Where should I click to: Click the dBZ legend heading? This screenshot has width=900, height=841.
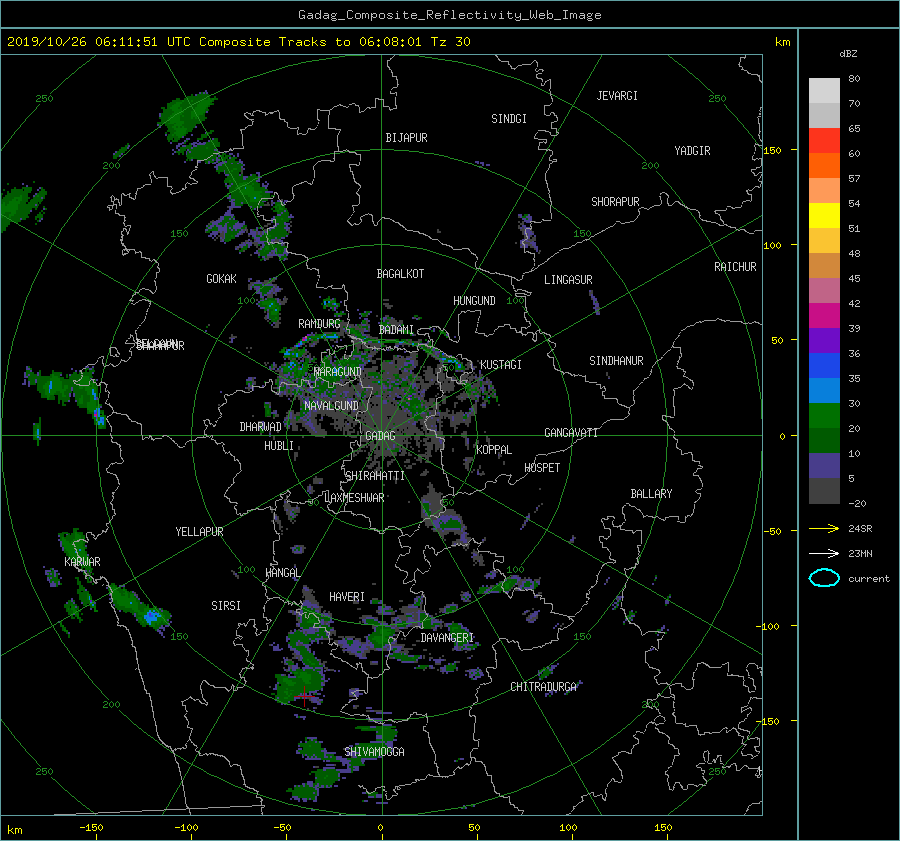(x=848, y=53)
